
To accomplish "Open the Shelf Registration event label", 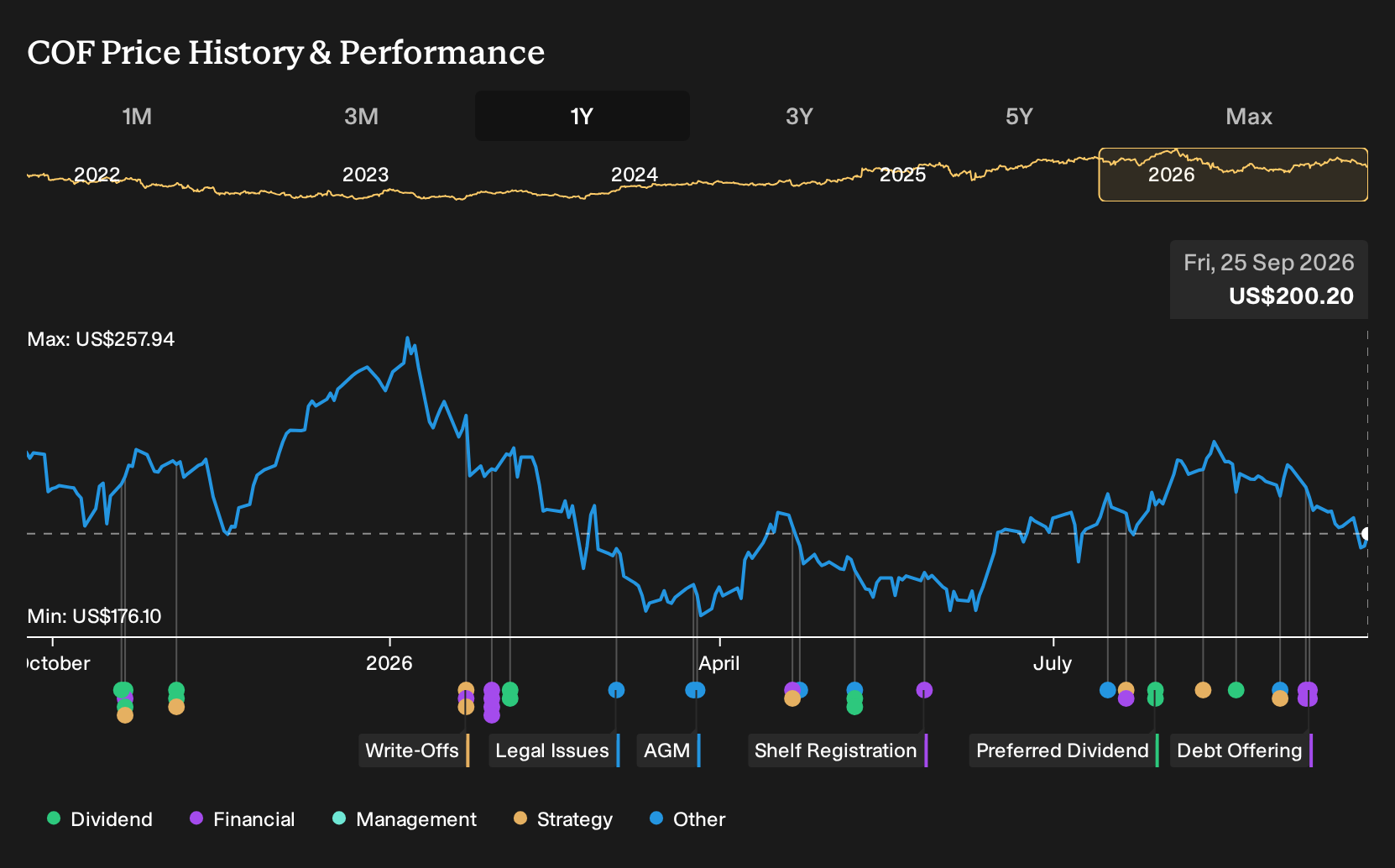I will [x=836, y=750].
